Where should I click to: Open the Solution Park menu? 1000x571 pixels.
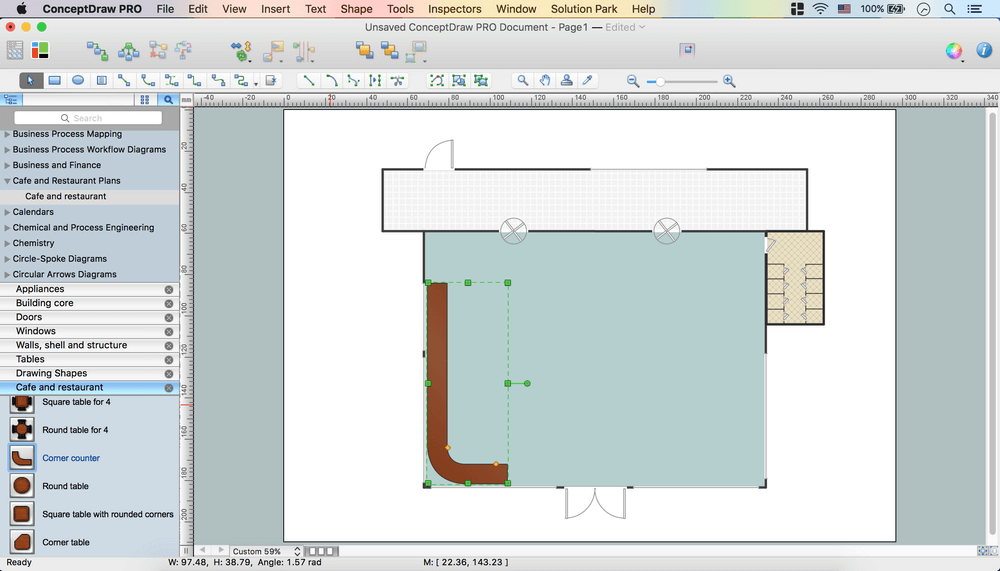(584, 9)
